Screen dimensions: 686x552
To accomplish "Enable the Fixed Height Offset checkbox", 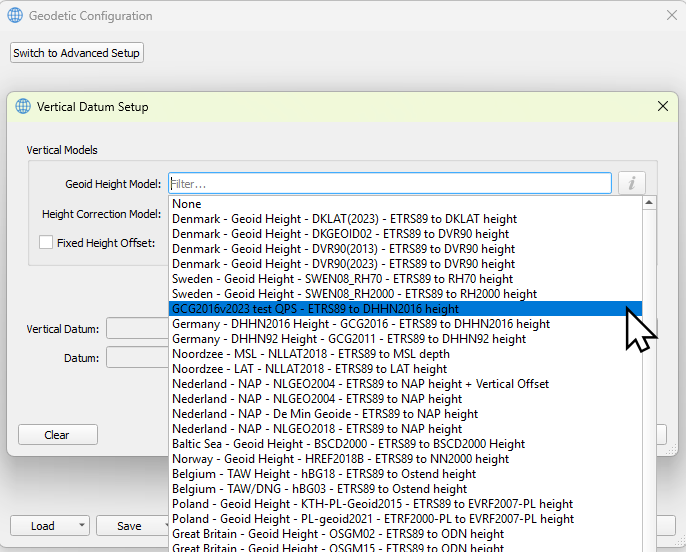I will [x=46, y=242].
